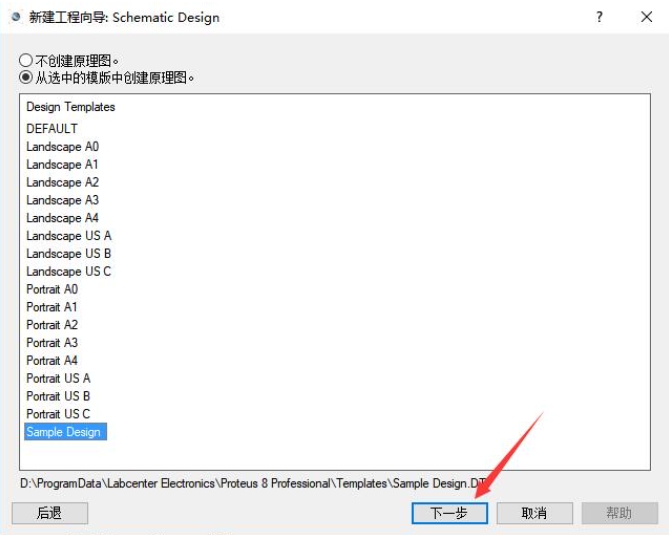Choose the Landscape A2 template
The width and height of the screenshot is (669, 535).
tap(62, 182)
